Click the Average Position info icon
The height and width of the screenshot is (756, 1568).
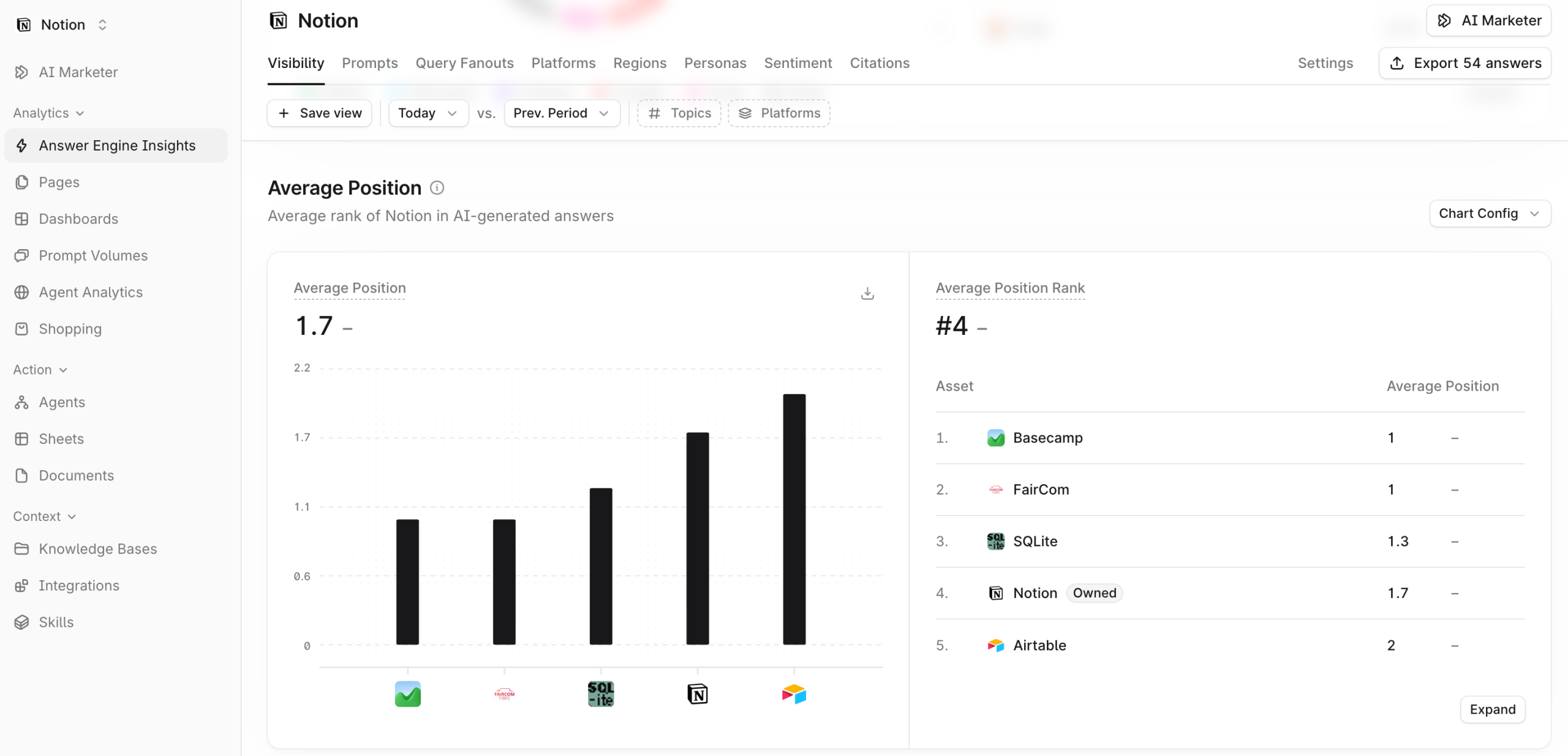(437, 188)
